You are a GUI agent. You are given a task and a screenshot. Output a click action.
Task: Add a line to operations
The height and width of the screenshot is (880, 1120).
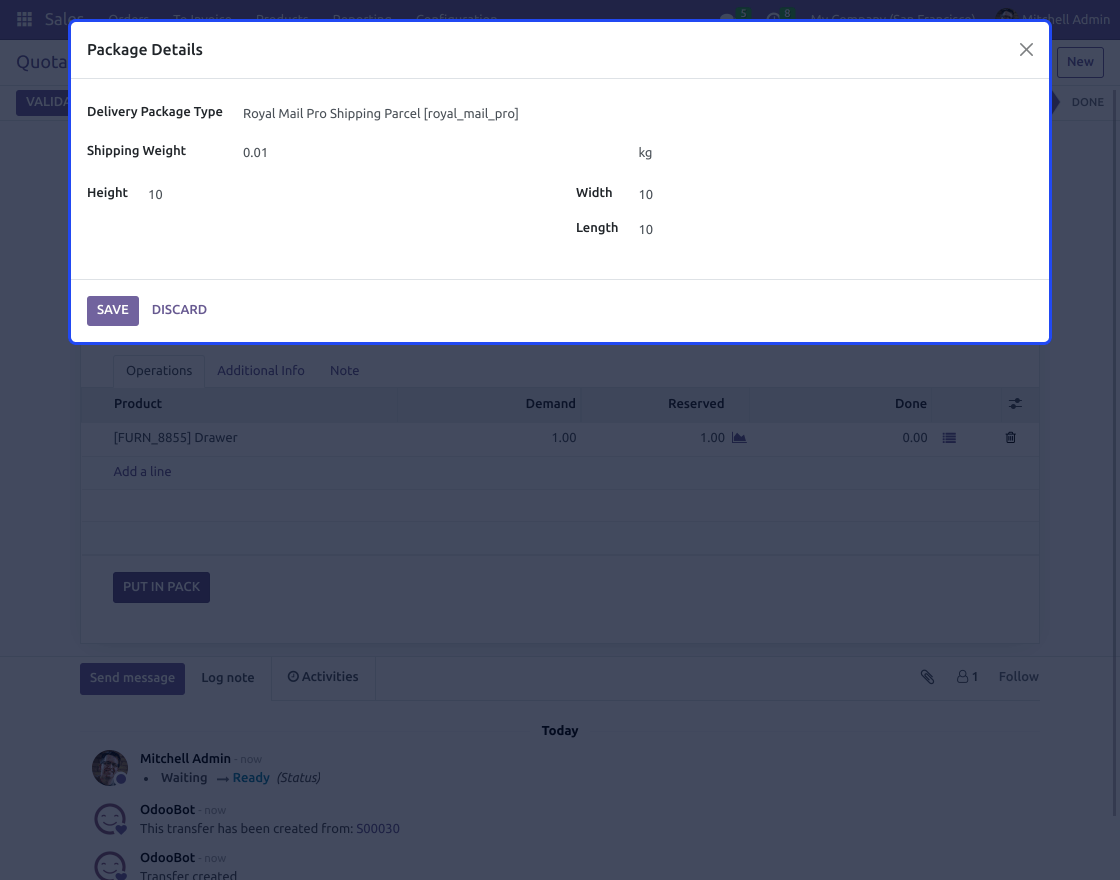click(142, 471)
